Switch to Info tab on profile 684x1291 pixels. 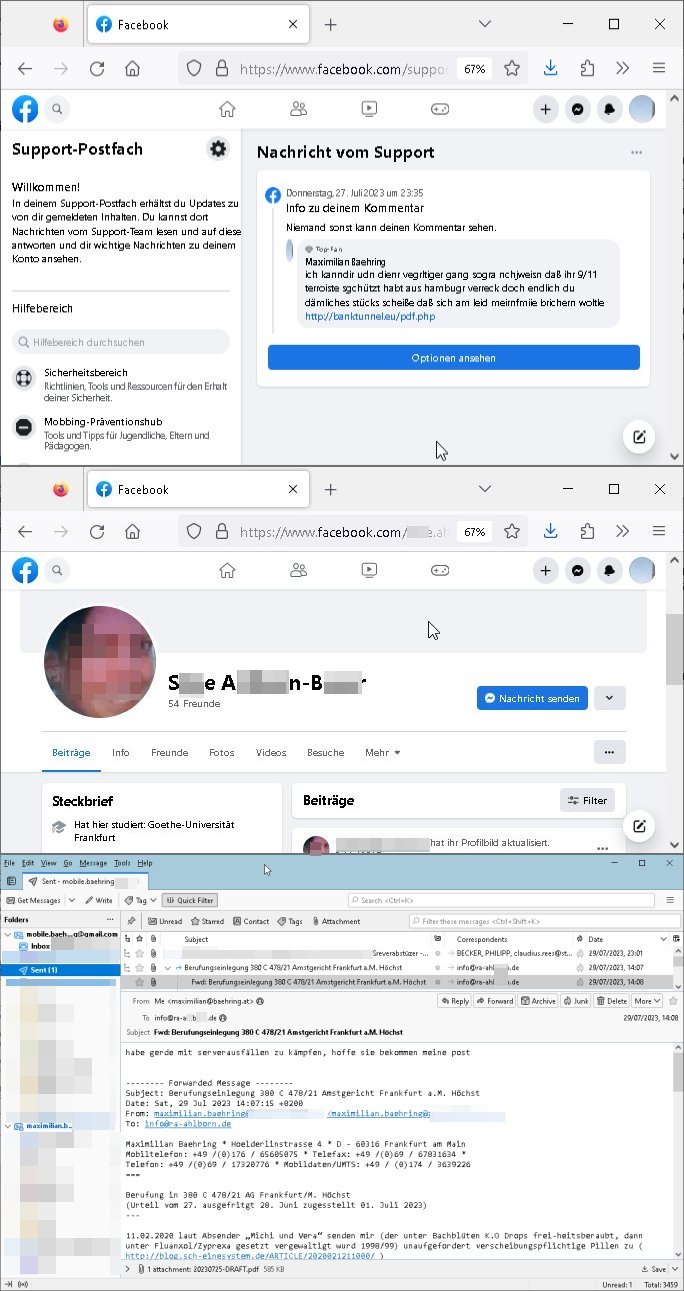click(x=120, y=752)
